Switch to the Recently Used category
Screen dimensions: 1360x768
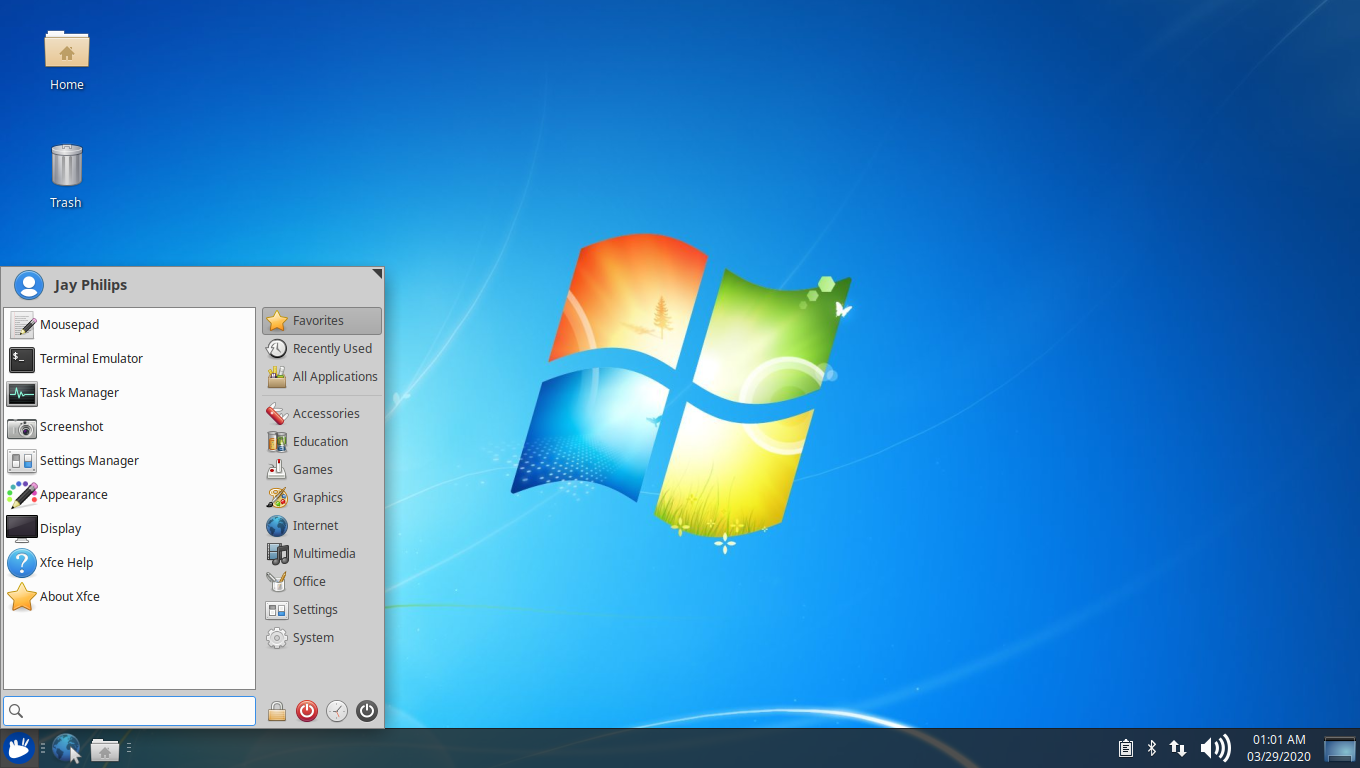coord(322,349)
